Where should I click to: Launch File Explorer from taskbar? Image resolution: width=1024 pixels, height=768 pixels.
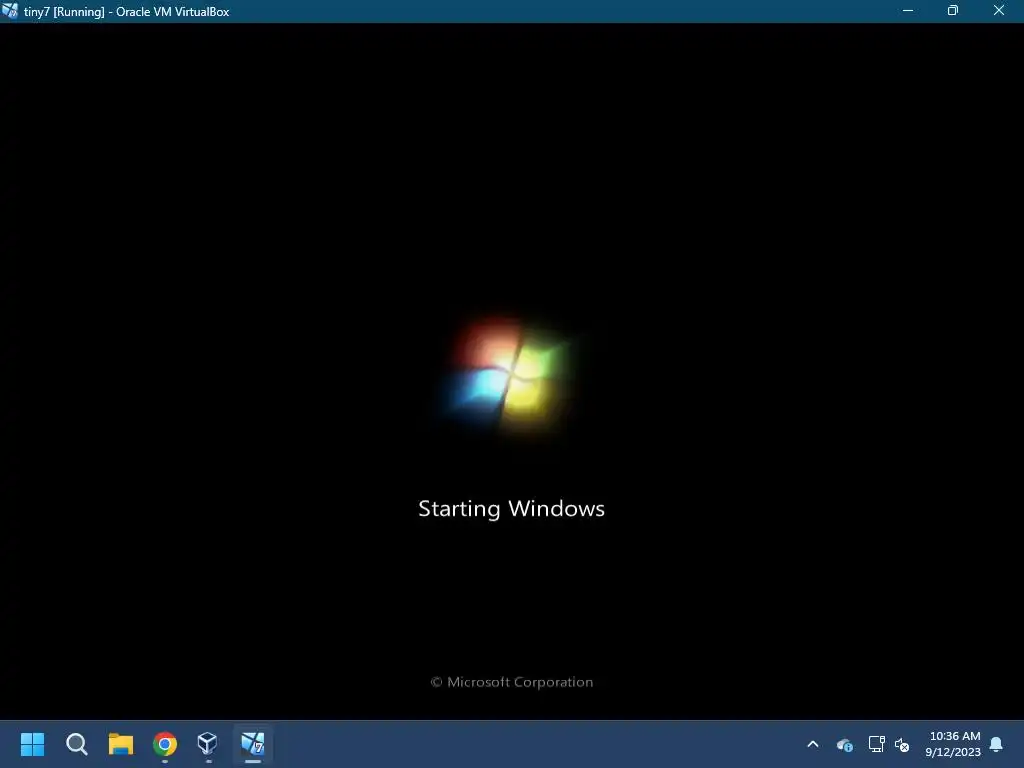[x=121, y=744]
